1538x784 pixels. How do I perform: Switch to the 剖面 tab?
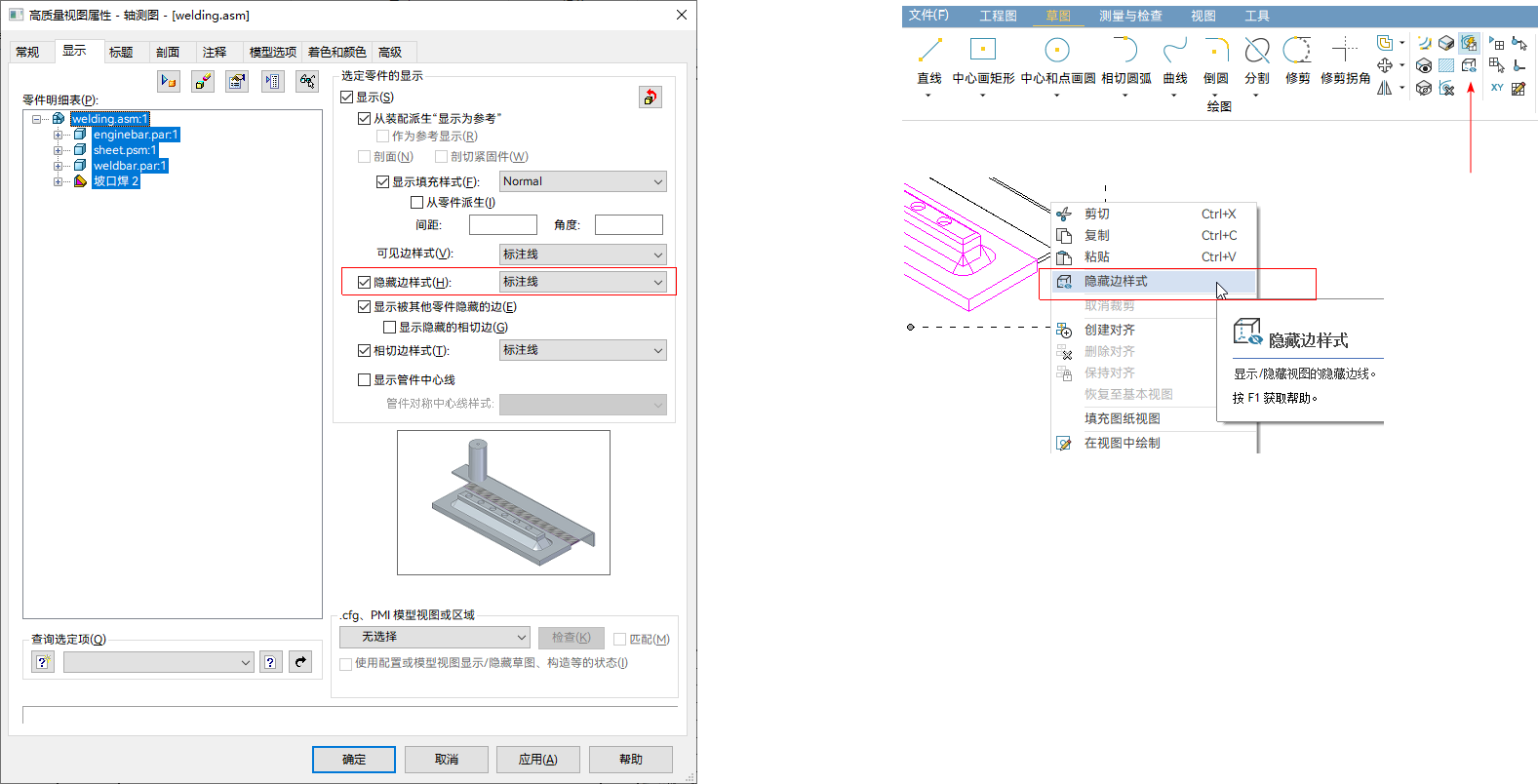[x=168, y=53]
